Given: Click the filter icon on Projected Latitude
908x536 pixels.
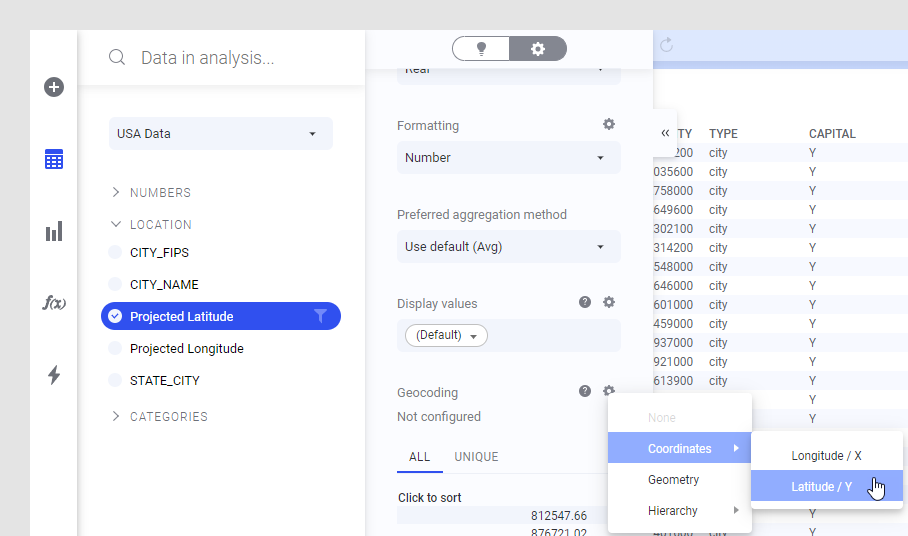Looking at the screenshot, I should tap(320, 316).
